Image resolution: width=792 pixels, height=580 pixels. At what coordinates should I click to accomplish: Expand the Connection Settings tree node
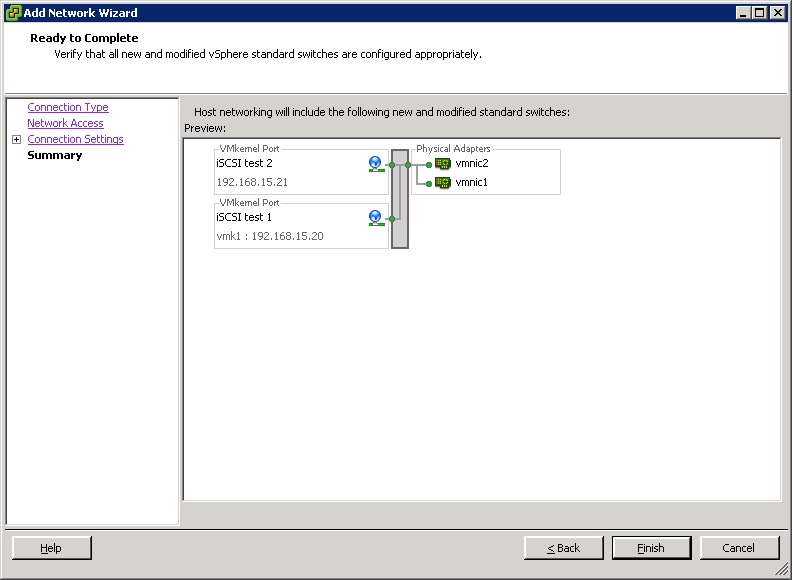click(16, 140)
